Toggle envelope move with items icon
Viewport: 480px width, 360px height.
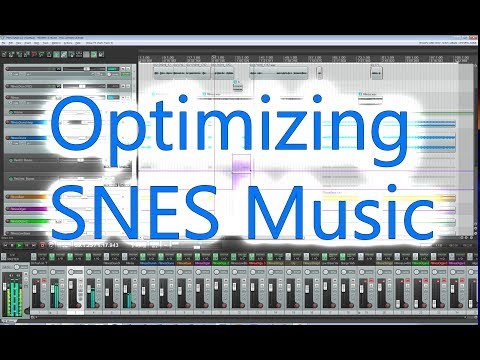pos(79,54)
